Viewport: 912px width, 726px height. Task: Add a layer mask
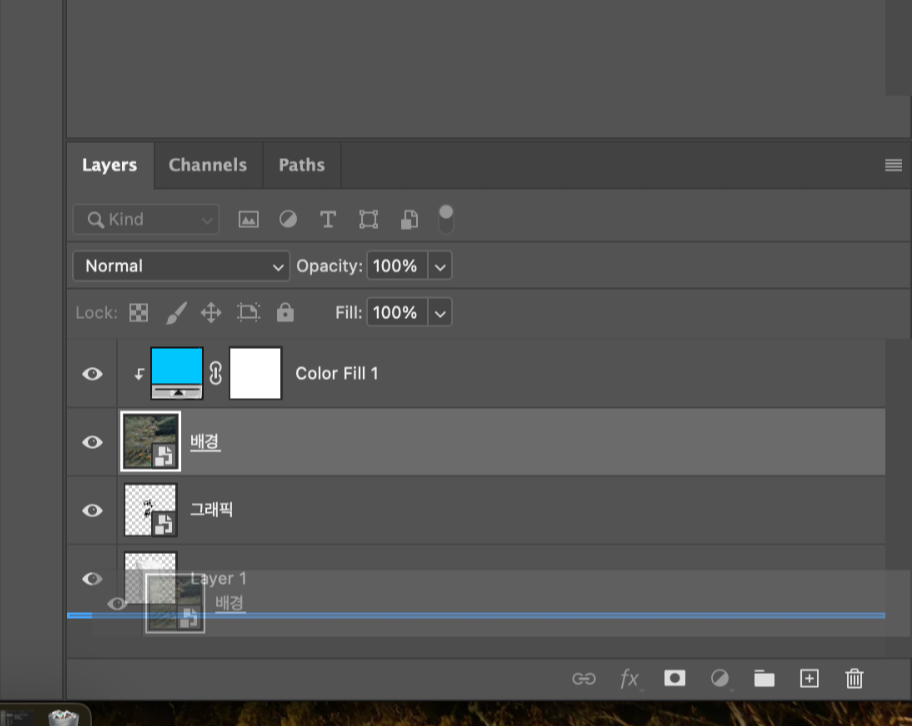tap(675, 678)
